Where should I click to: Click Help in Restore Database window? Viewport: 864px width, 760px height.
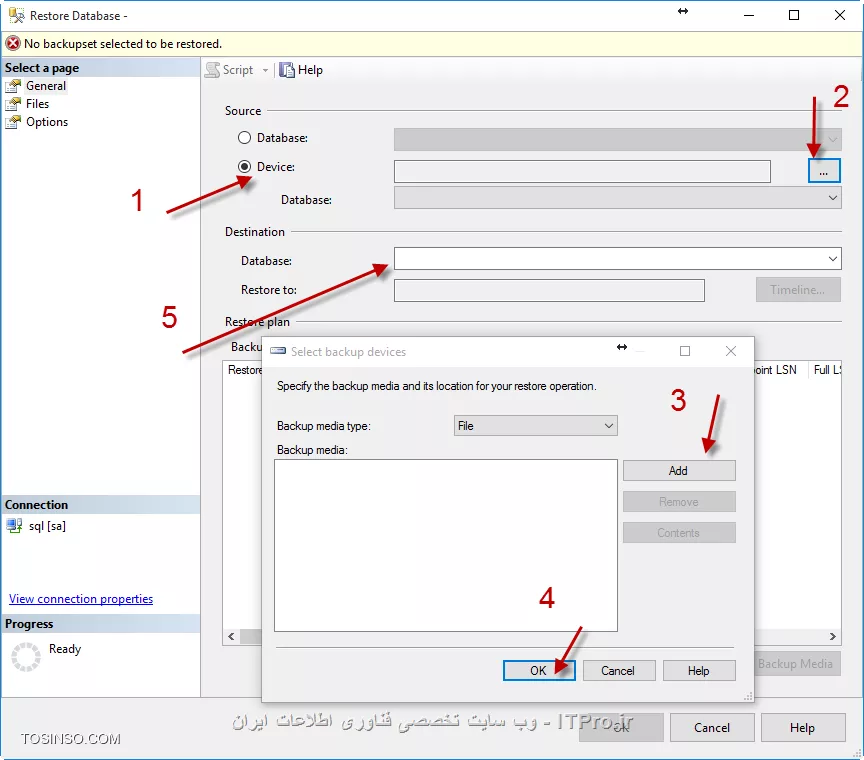803,727
